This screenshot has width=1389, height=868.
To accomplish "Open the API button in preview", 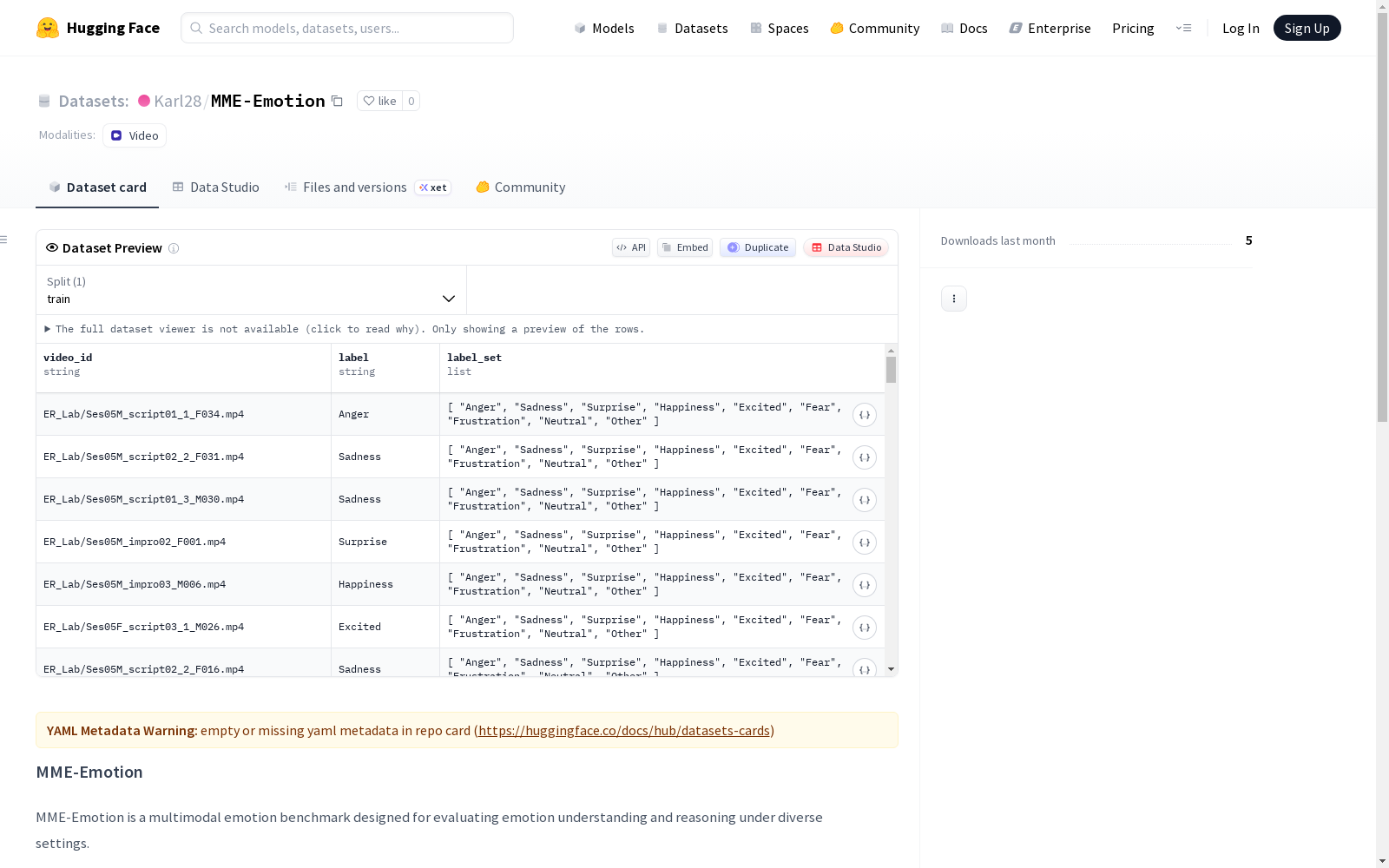I will (631, 247).
